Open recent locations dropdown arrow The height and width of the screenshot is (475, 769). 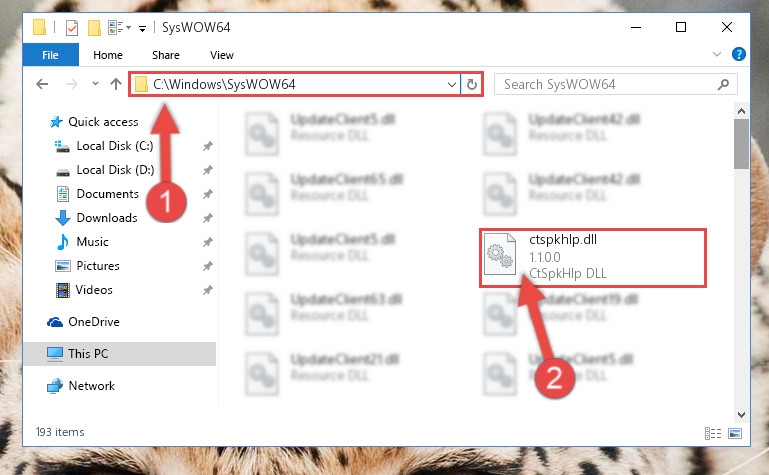click(95, 84)
